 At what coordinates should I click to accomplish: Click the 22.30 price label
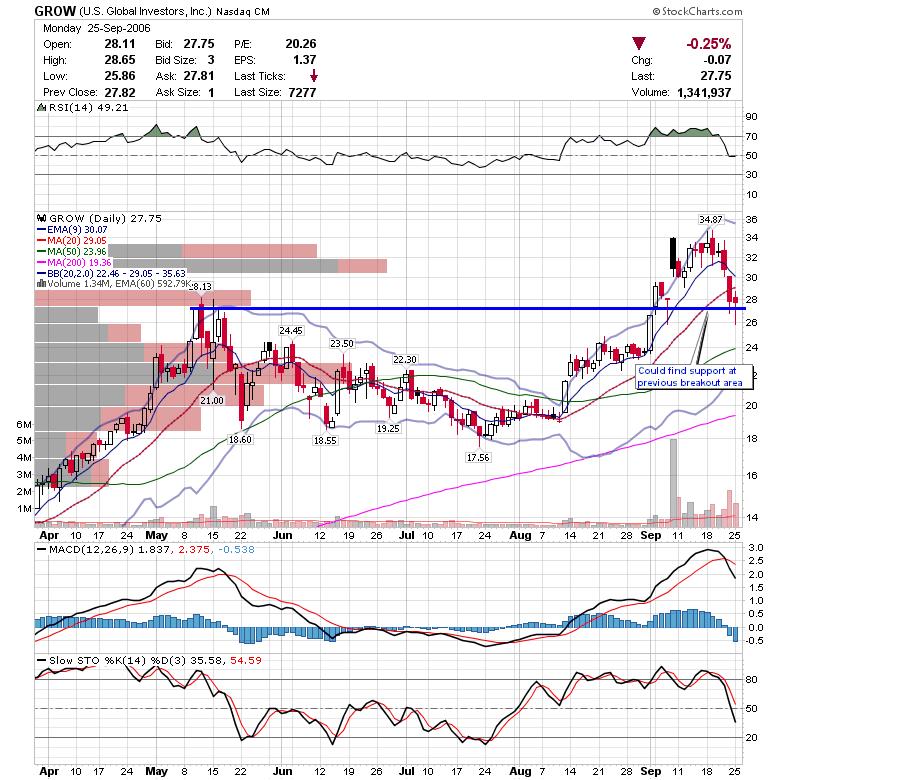(x=405, y=359)
